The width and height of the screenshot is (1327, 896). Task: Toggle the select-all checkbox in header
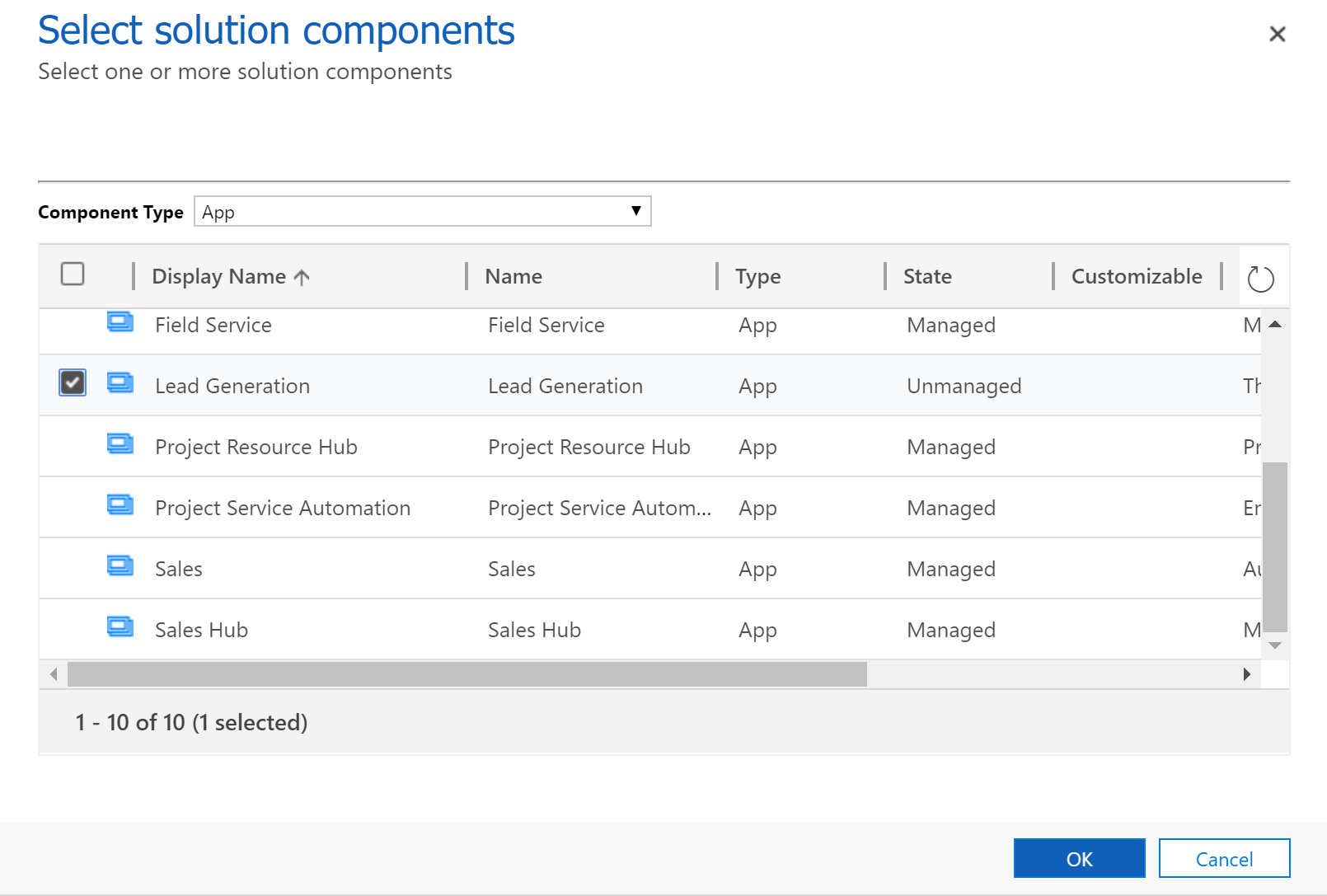click(x=73, y=274)
